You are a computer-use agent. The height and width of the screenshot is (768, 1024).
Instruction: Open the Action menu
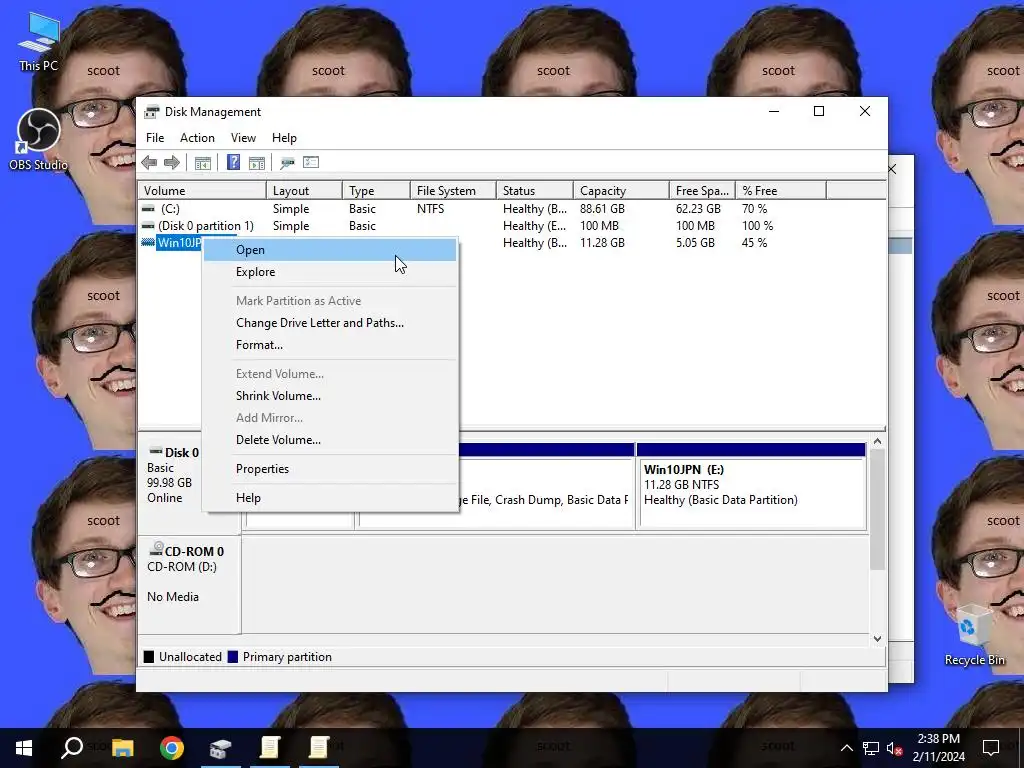point(197,138)
